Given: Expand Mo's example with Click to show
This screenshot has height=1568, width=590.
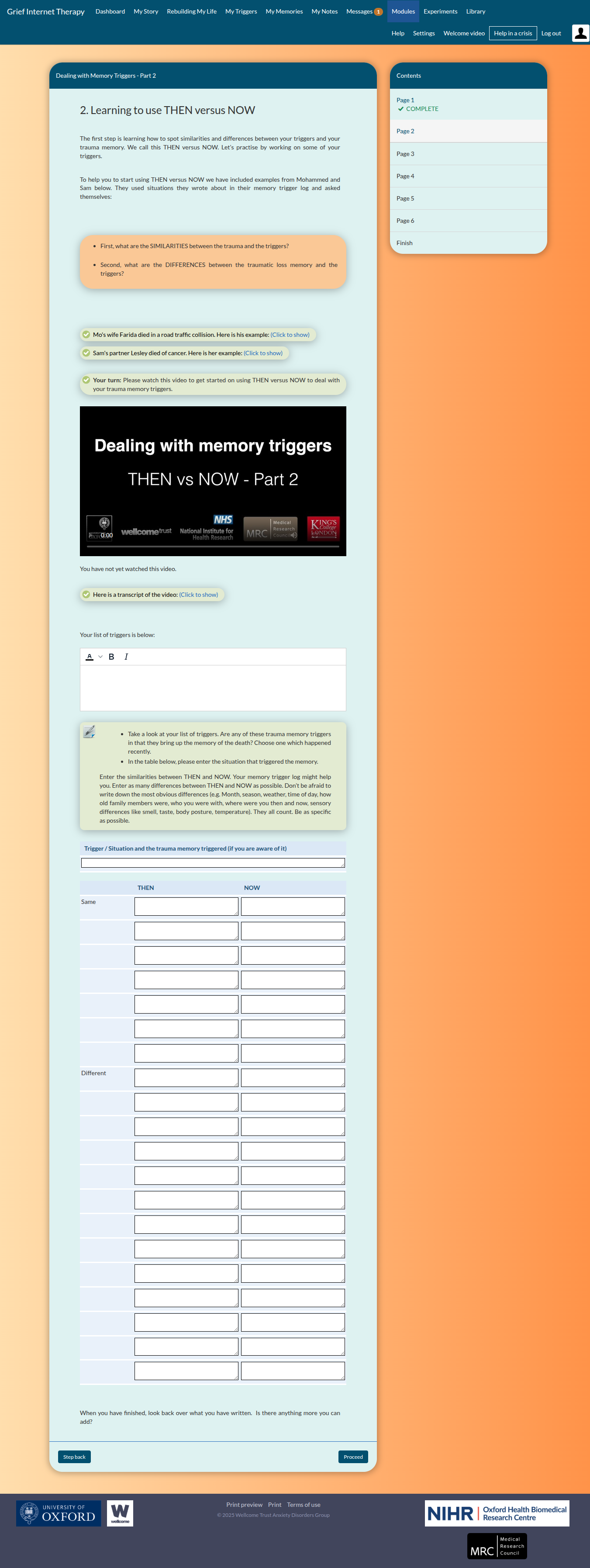Looking at the screenshot, I should pyautogui.click(x=290, y=335).
